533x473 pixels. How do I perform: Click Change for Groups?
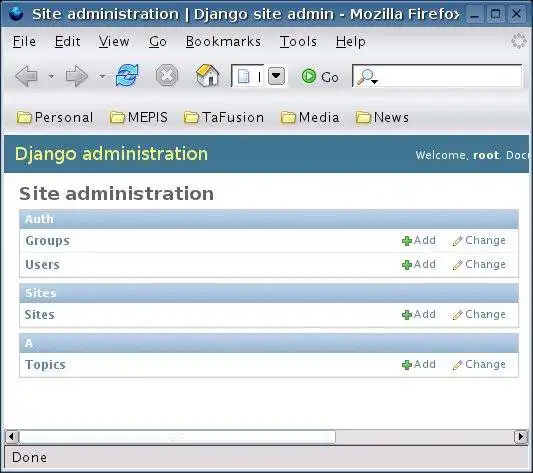(x=479, y=240)
